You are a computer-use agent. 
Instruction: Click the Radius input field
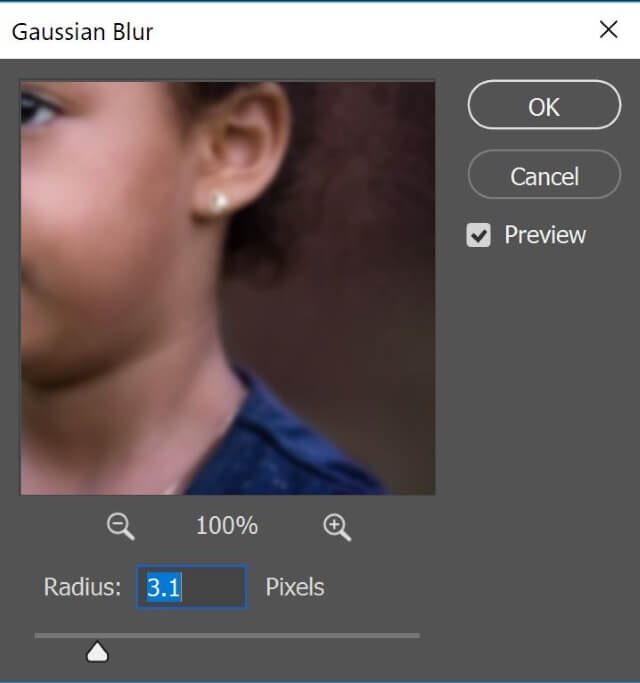(192, 587)
